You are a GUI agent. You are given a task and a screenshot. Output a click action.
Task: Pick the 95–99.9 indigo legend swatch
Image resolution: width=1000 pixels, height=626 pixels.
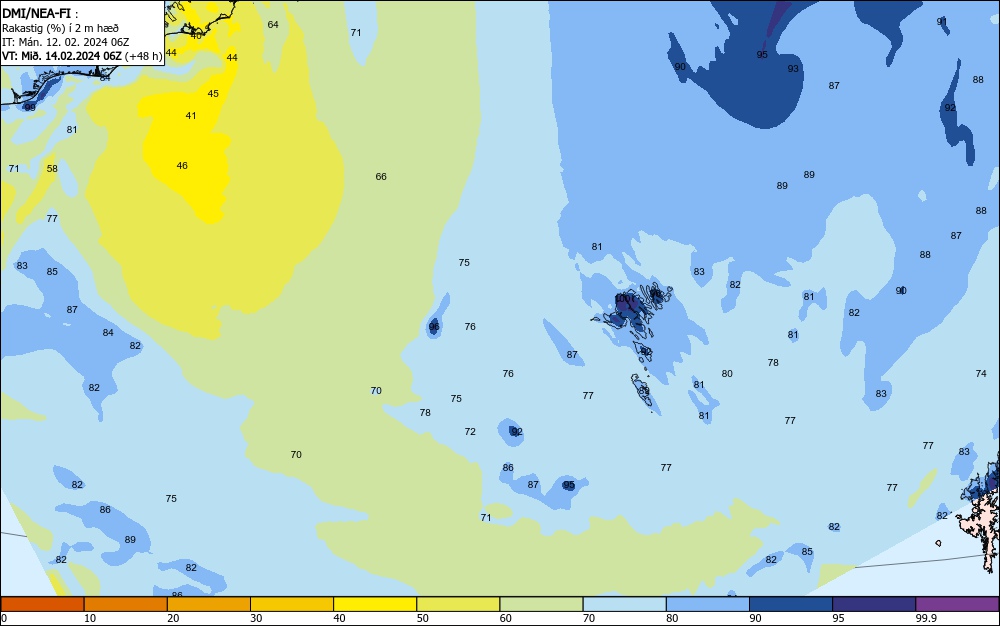pyautogui.click(x=874, y=604)
